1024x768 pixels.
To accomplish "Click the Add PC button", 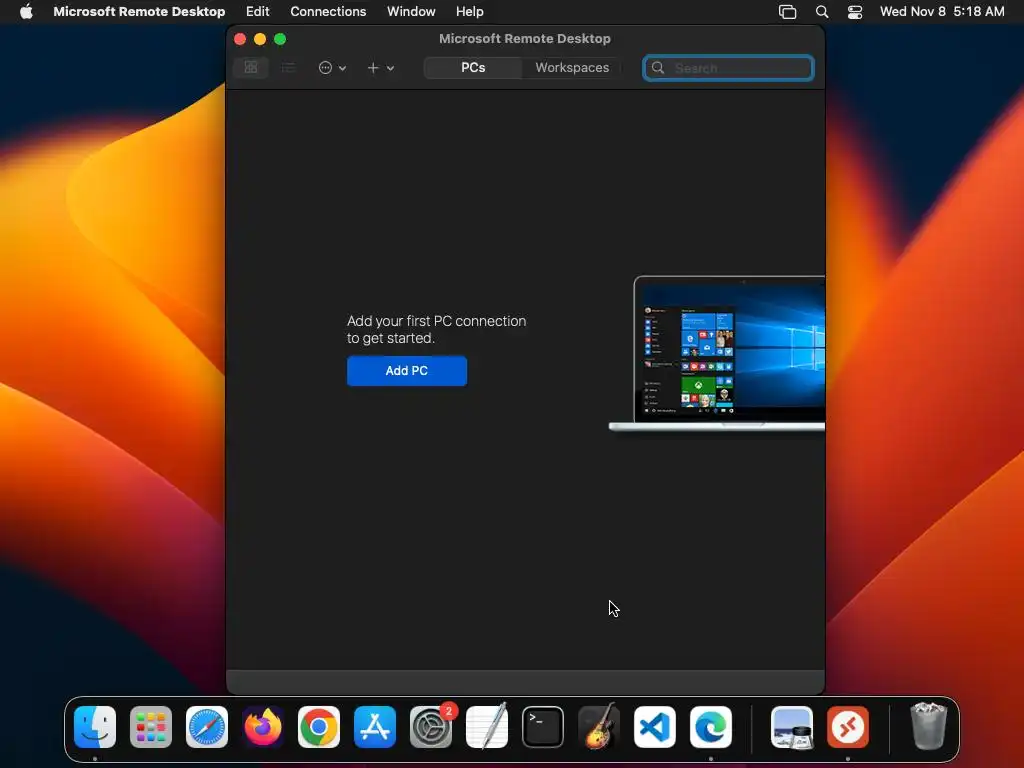I will (x=407, y=370).
